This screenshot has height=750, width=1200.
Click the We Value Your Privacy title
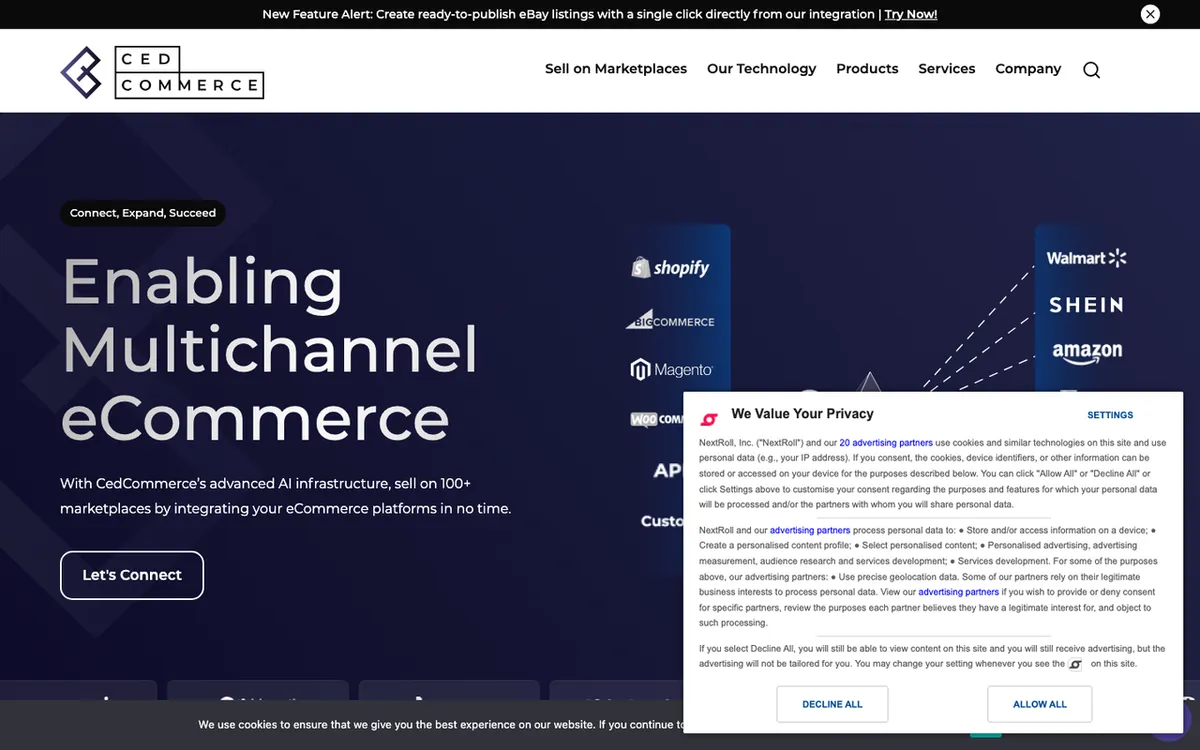pyautogui.click(x=802, y=414)
